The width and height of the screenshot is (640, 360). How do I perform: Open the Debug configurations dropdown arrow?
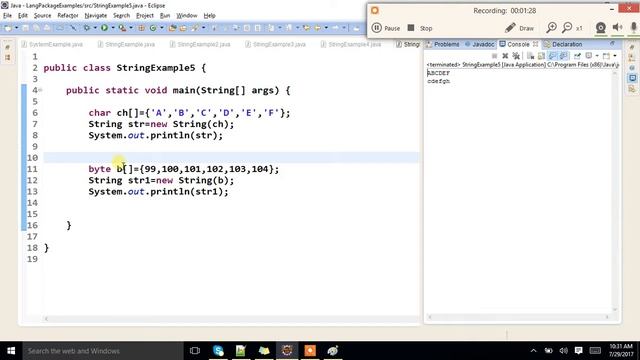pyautogui.click(x=95, y=28)
